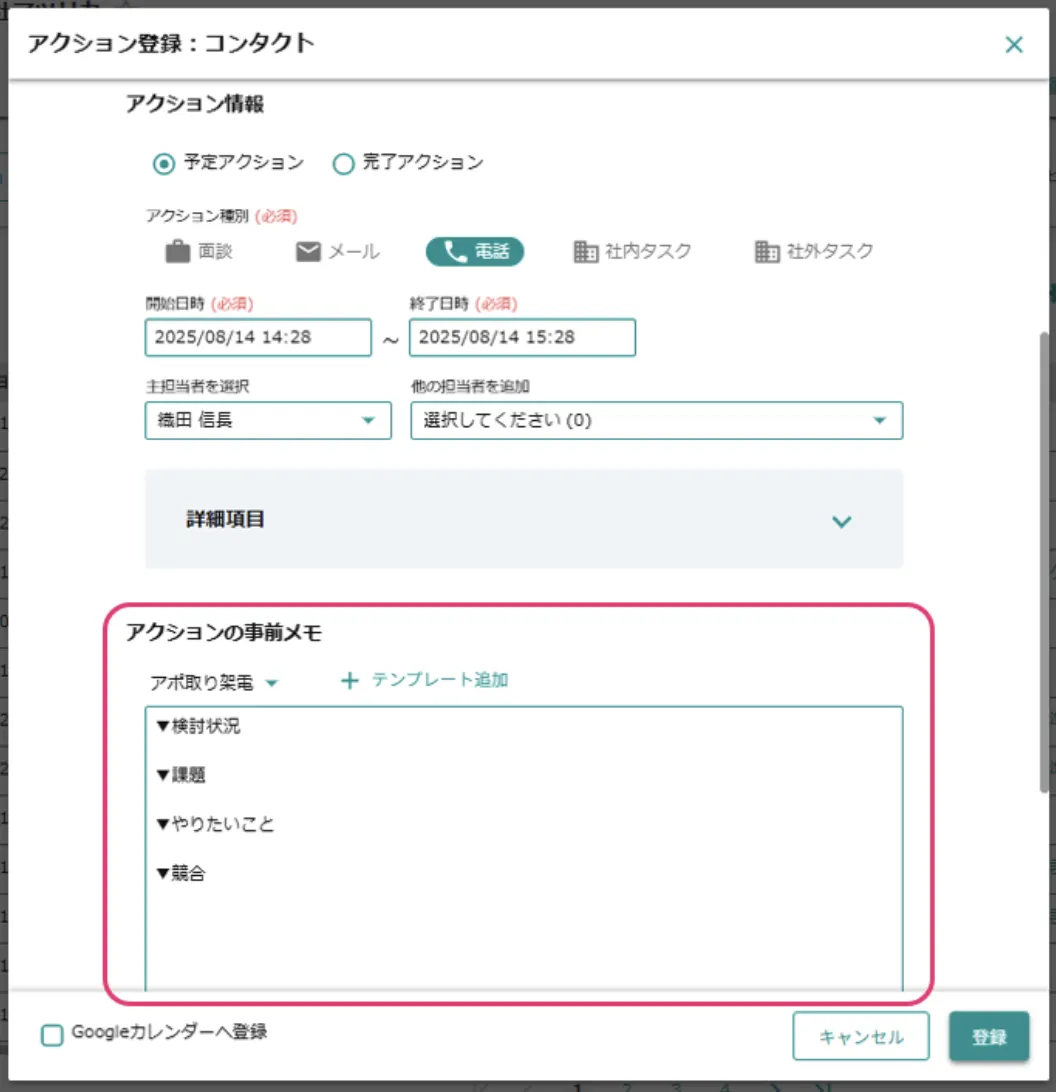Image resolution: width=1056 pixels, height=1092 pixels.
Task: Select the 完了アクション radio button
Action: tap(343, 163)
